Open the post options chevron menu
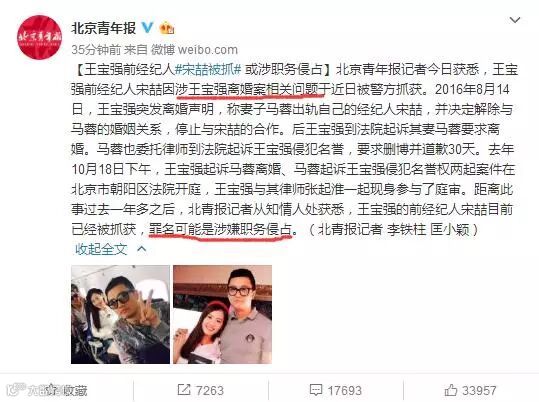The height and width of the screenshot is (402, 539). coord(515,20)
